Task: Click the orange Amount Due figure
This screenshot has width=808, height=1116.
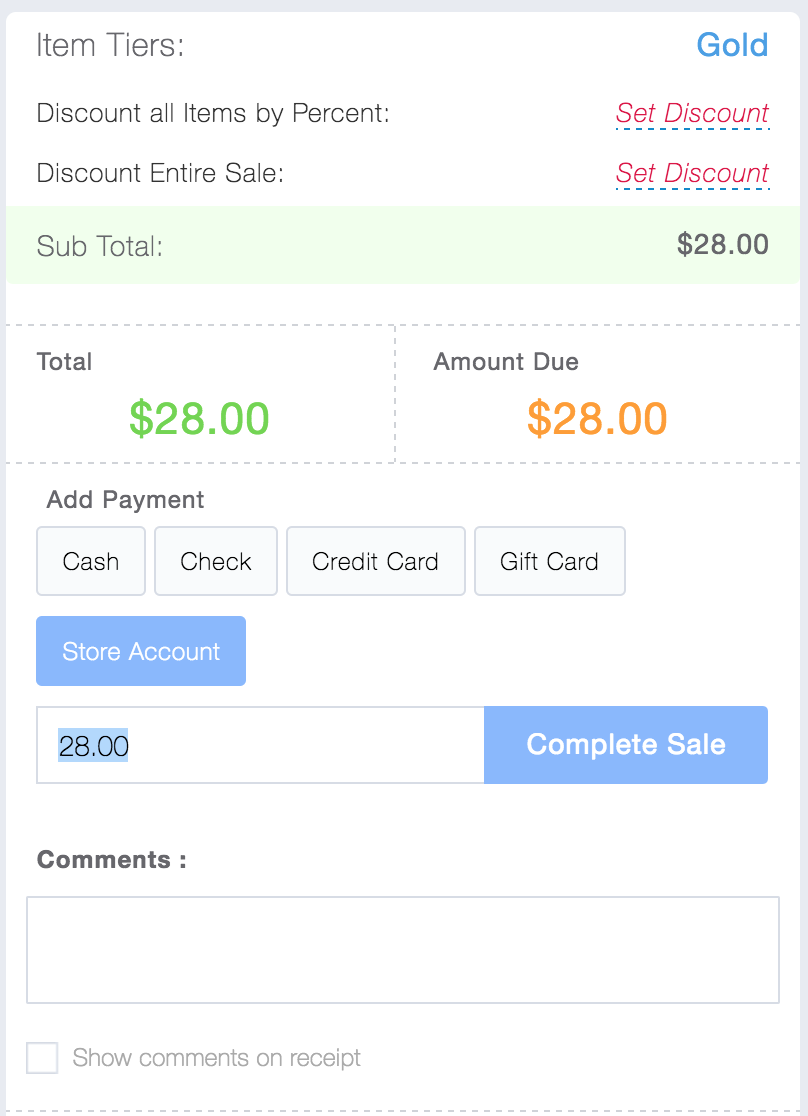Action: click(597, 418)
